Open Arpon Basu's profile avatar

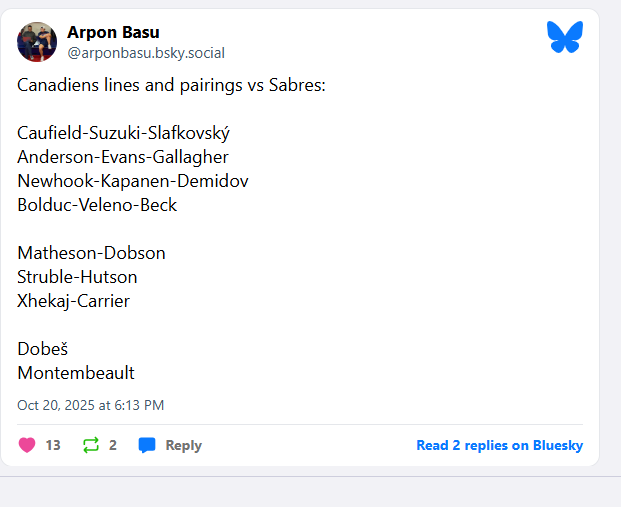[x=37, y=42]
